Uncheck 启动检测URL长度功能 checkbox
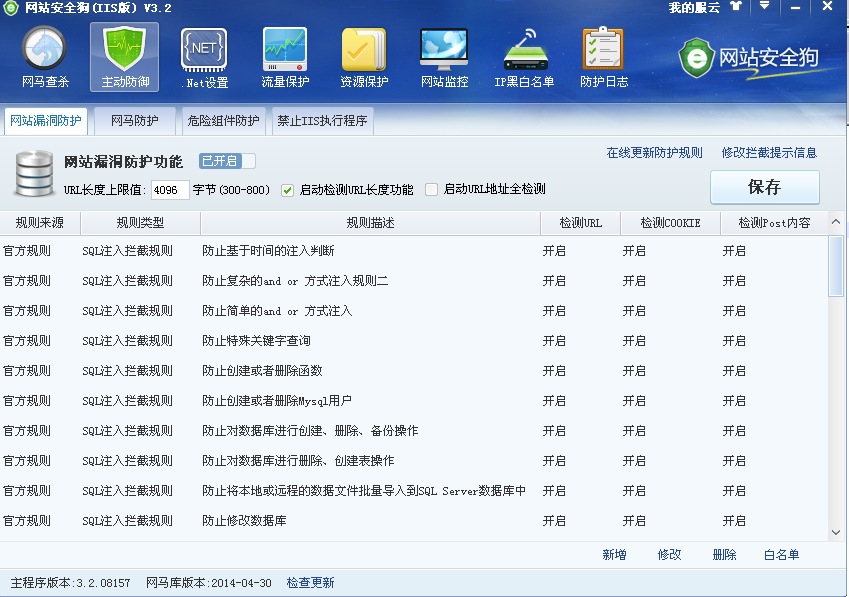This screenshot has width=849, height=597. 288,190
